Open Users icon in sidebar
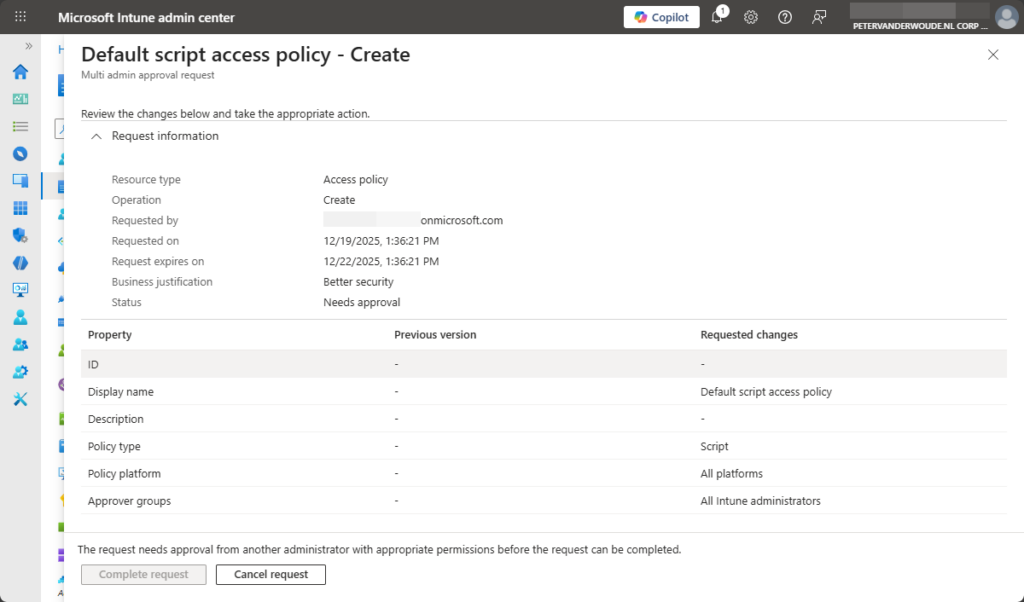 pyautogui.click(x=20, y=317)
